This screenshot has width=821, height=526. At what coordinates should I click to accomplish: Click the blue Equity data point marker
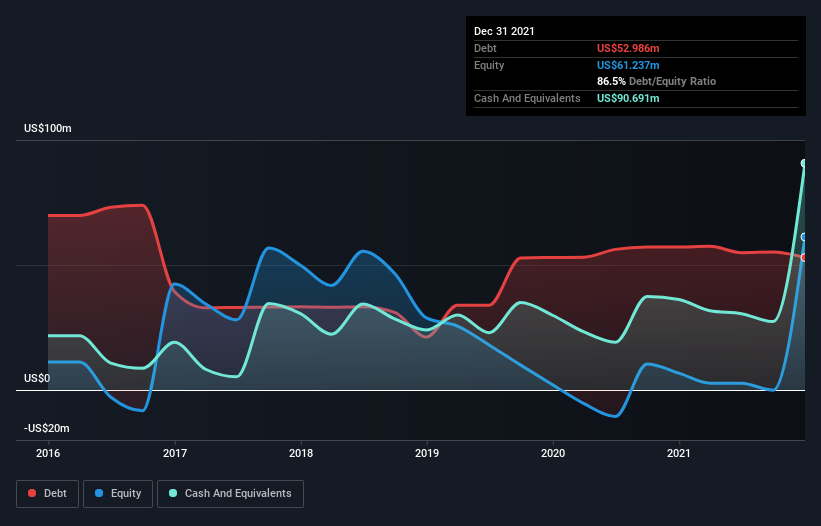[804, 237]
